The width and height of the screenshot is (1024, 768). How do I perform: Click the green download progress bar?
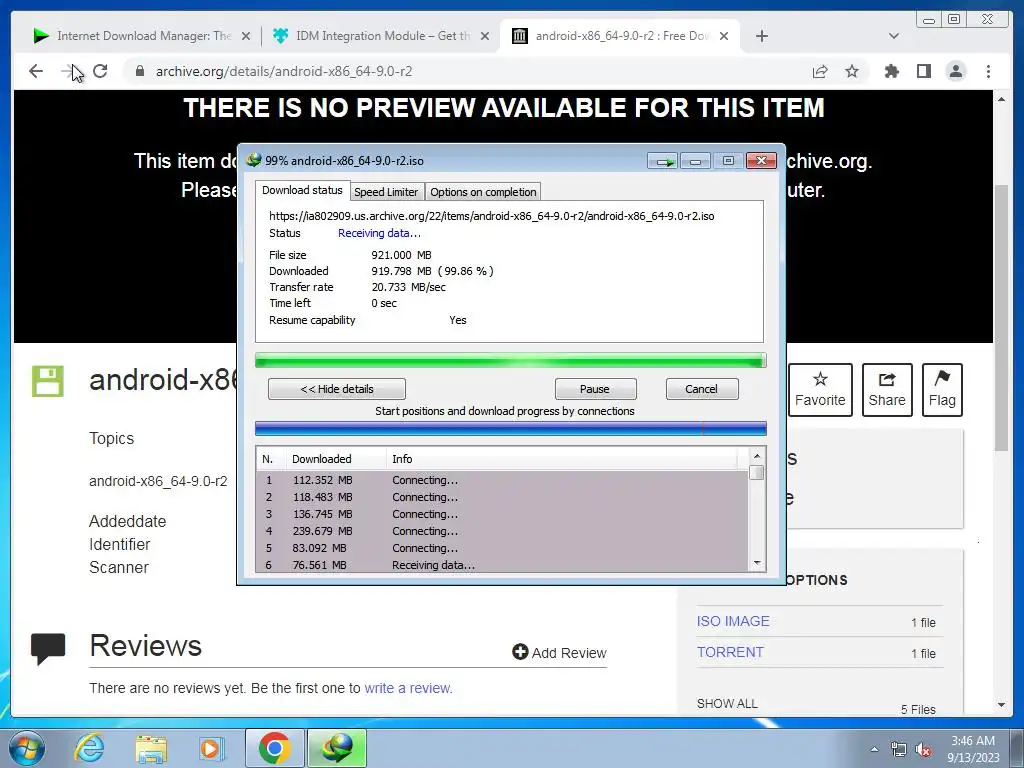point(510,360)
